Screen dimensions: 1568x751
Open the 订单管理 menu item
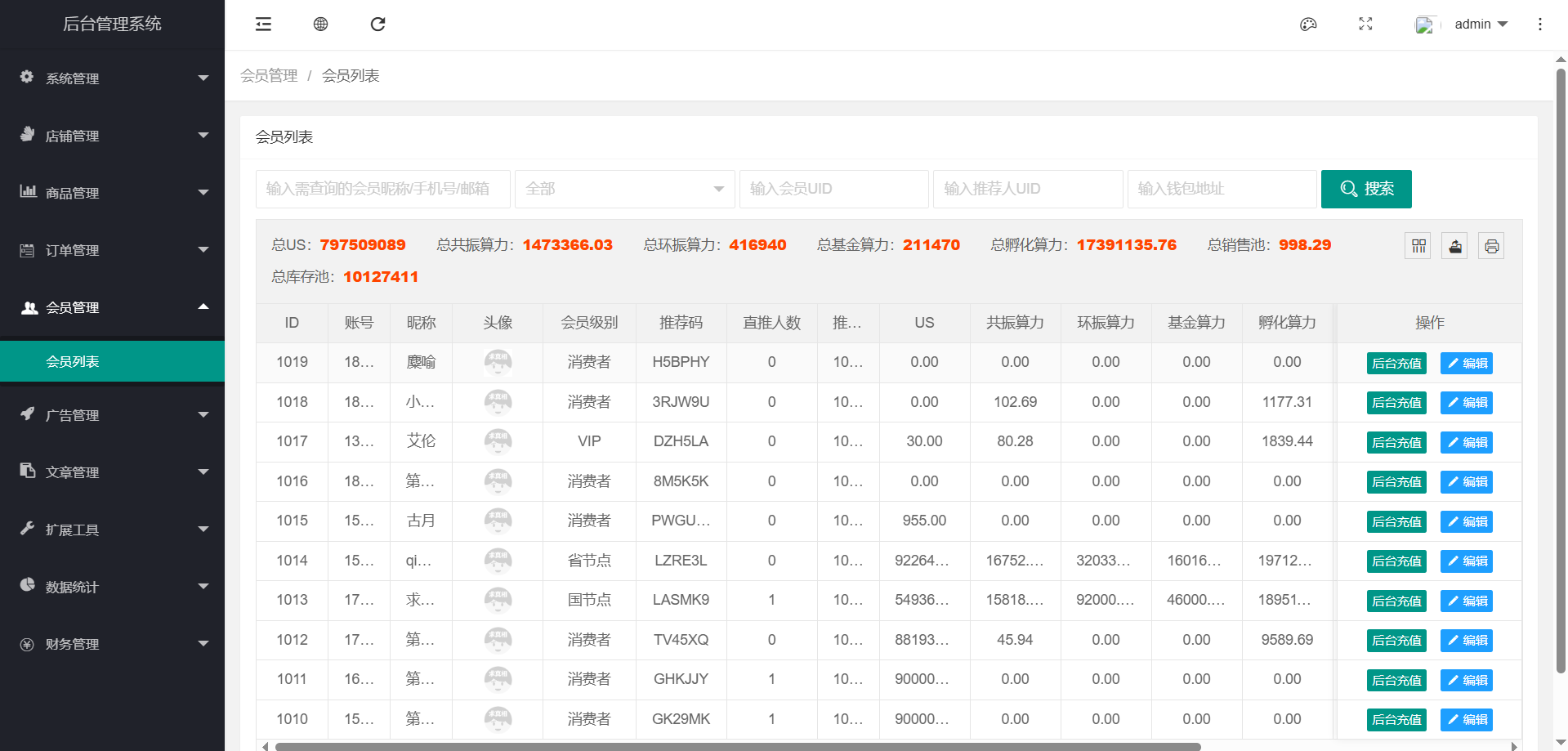tap(112, 250)
